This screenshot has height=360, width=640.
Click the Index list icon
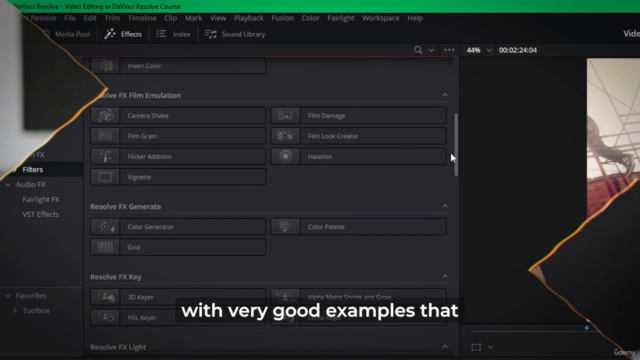(161, 34)
